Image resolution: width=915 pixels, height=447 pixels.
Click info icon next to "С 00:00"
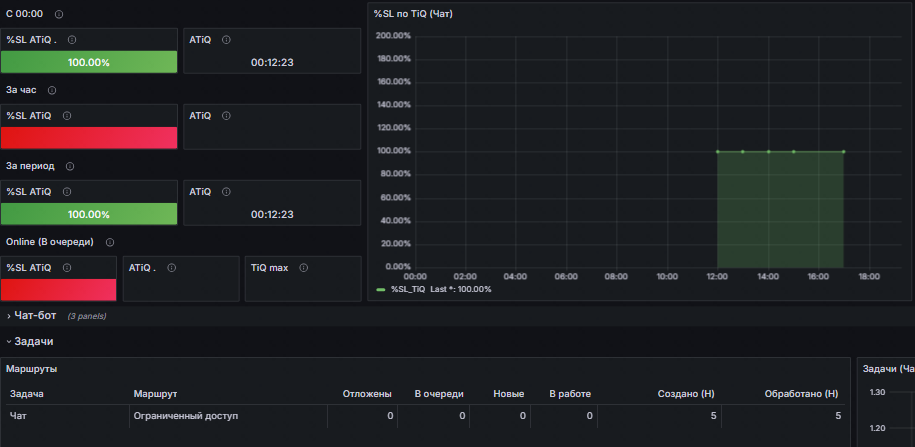(x=59, y=14)
